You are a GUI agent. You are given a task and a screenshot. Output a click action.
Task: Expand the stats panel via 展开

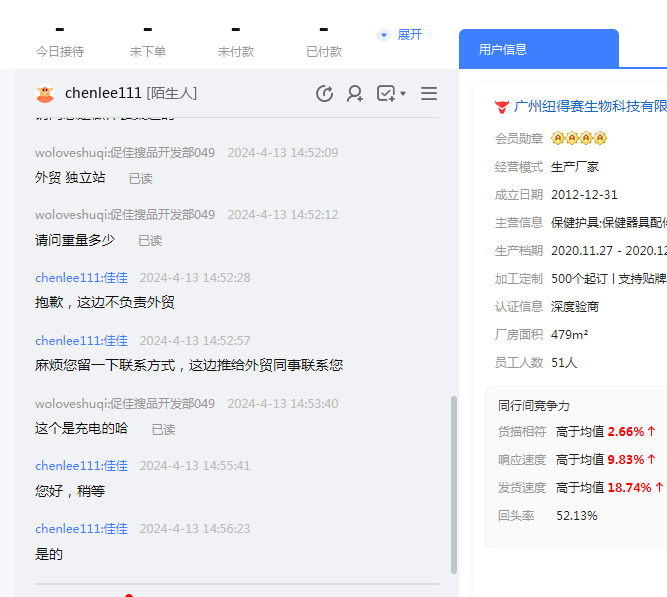tap(409, 35)
